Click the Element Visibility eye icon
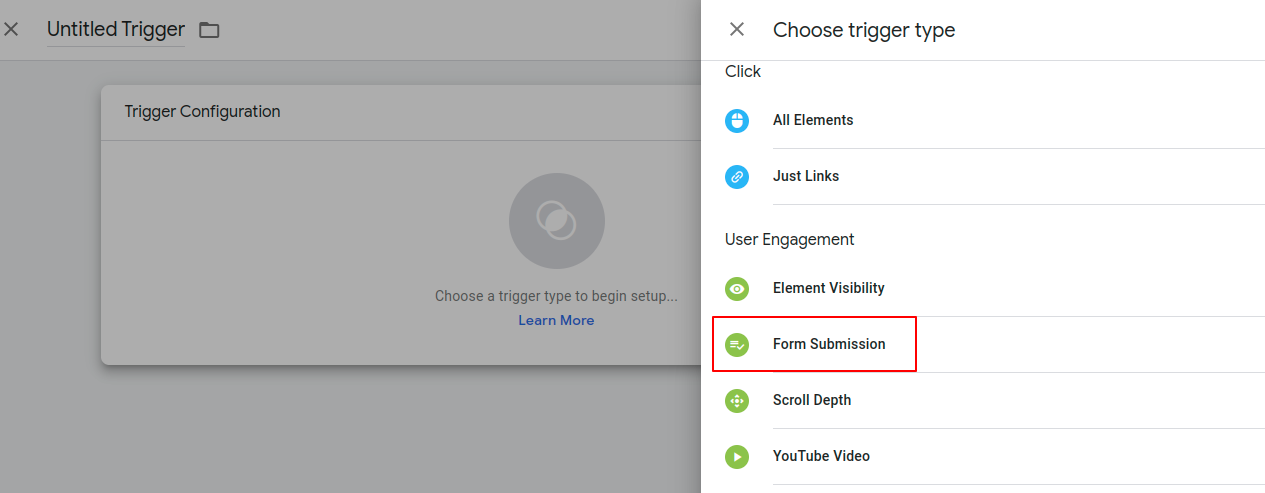The width and height of the screenshot is (1265, 493). tap(737, 288)
